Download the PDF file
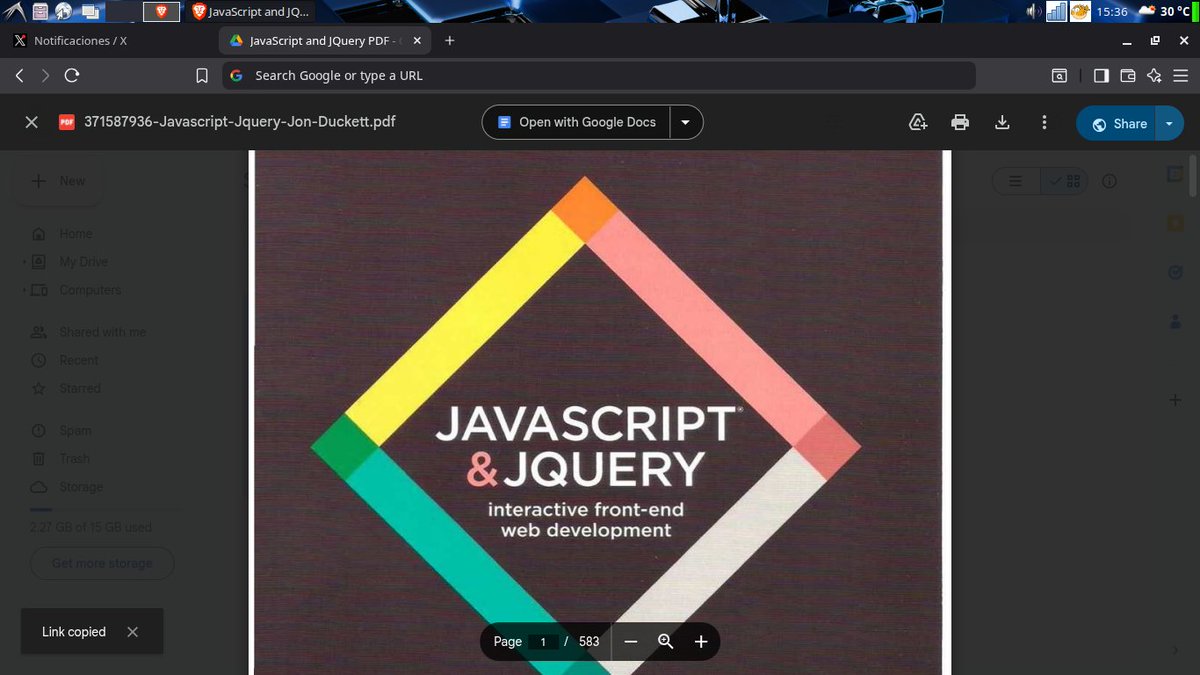 [x=1002, y=122]
